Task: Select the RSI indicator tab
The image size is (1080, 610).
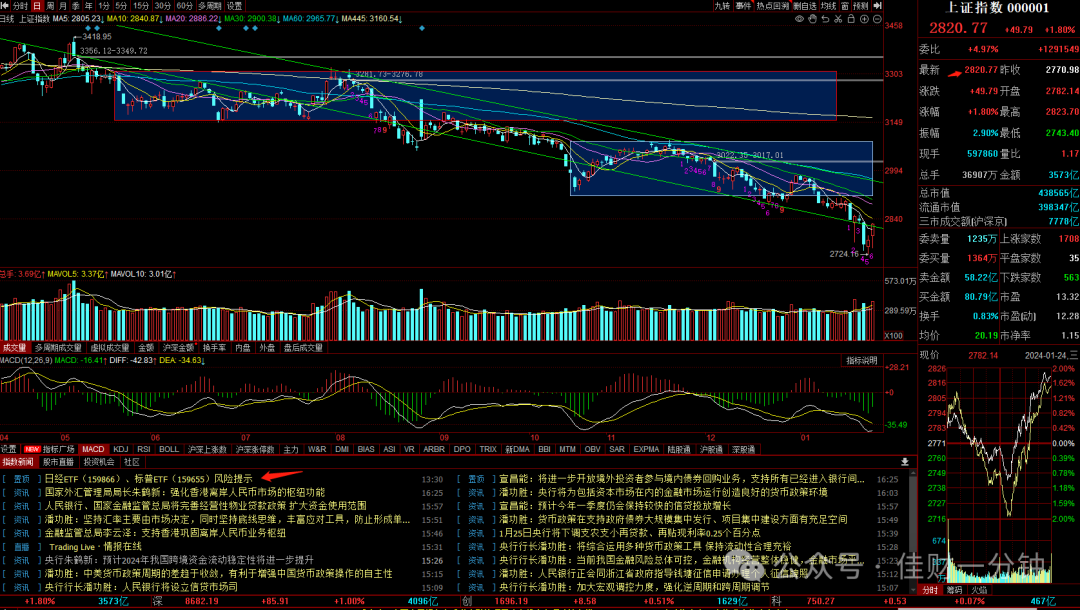Action: [x=143, y=449]
